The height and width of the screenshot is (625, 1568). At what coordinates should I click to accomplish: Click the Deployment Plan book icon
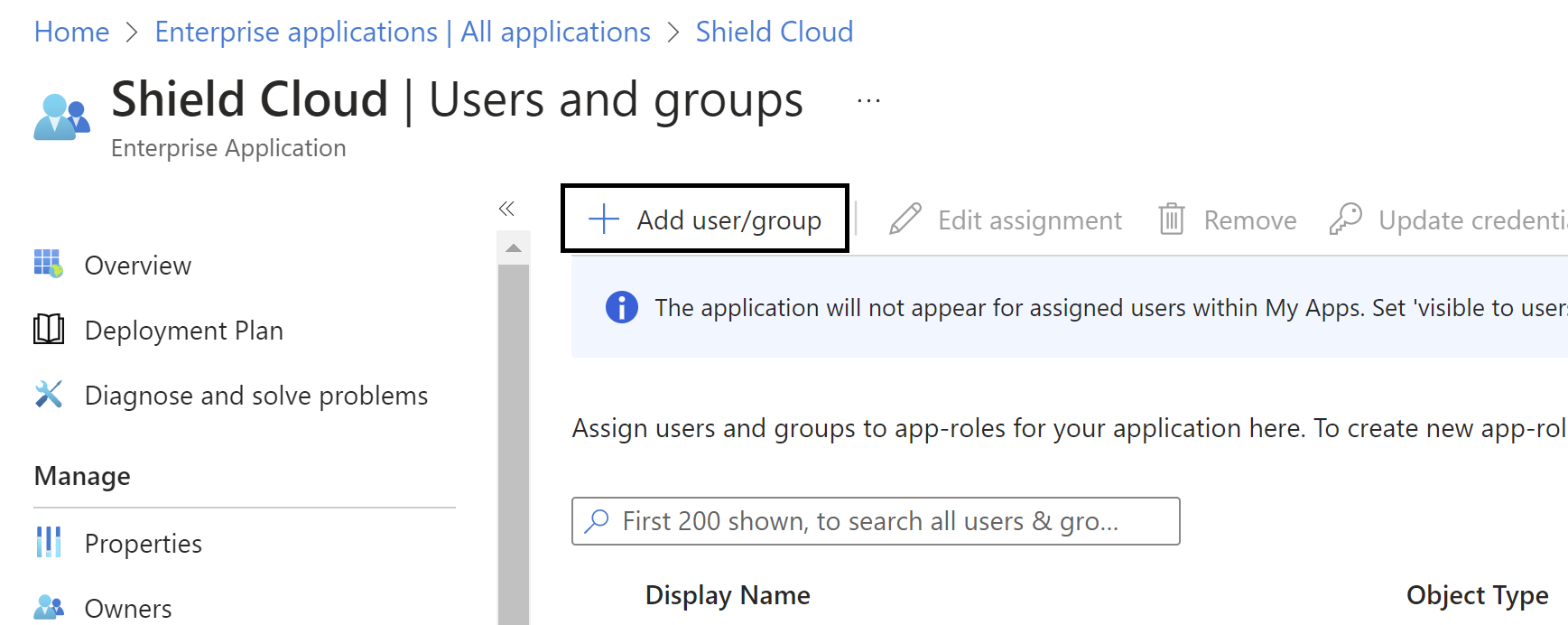click(48, 329)
